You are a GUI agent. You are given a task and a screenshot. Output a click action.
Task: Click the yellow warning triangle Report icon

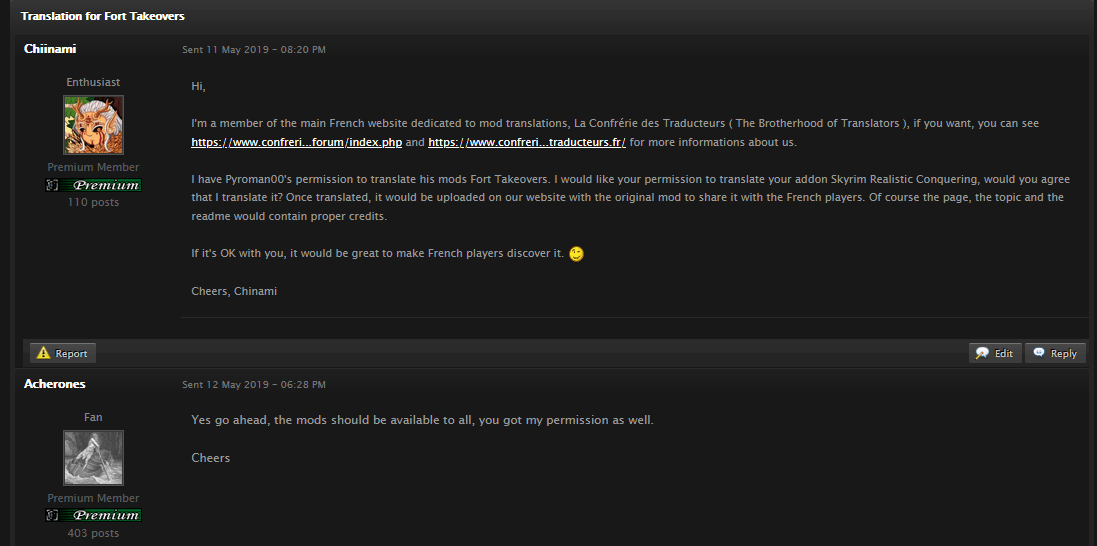click(x=43, y=353)
